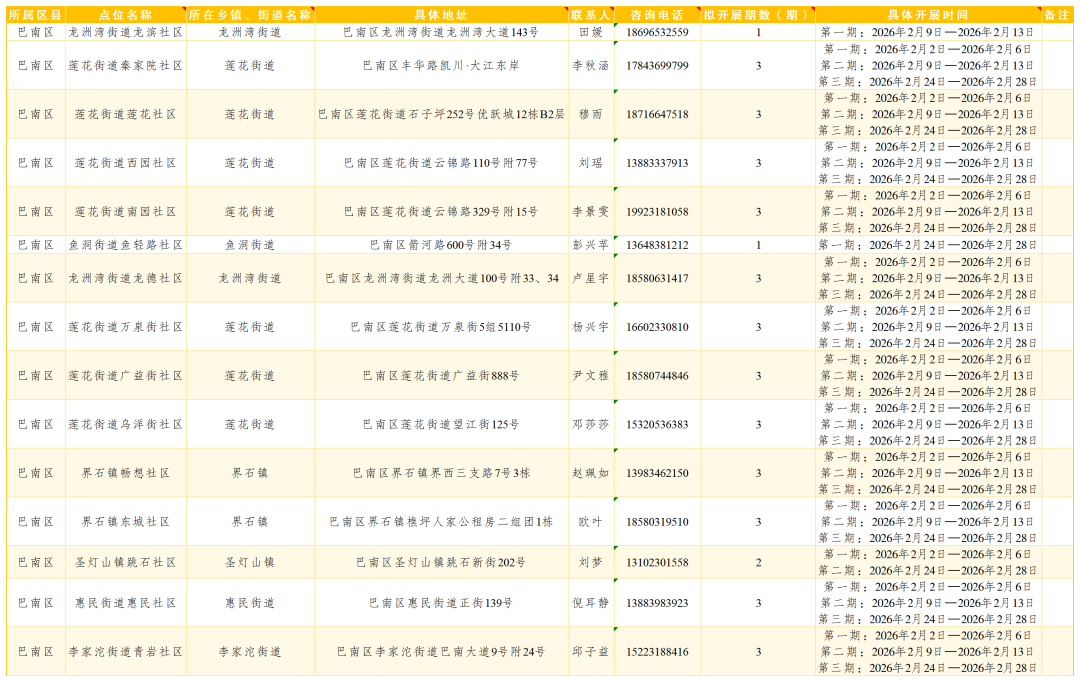Screen dimensions: 1080x682
Task: Click the 李家沱街道 township cell
Action: pyautogui.click(x=250, y=652)
